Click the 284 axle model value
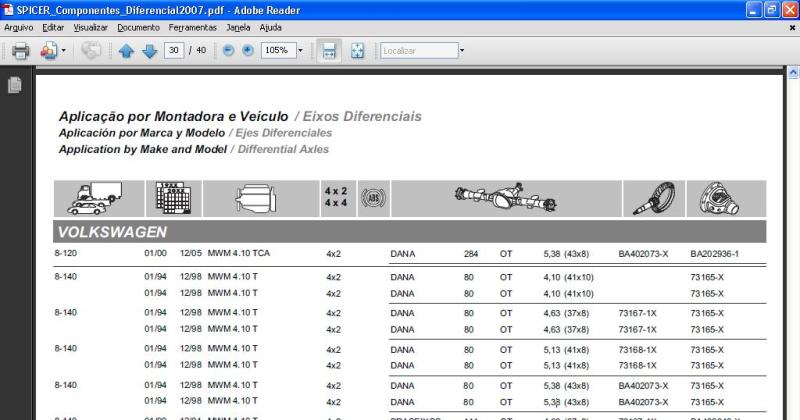Image resolution: width=800 pixels, height=420 pixels. click(471, 254)
